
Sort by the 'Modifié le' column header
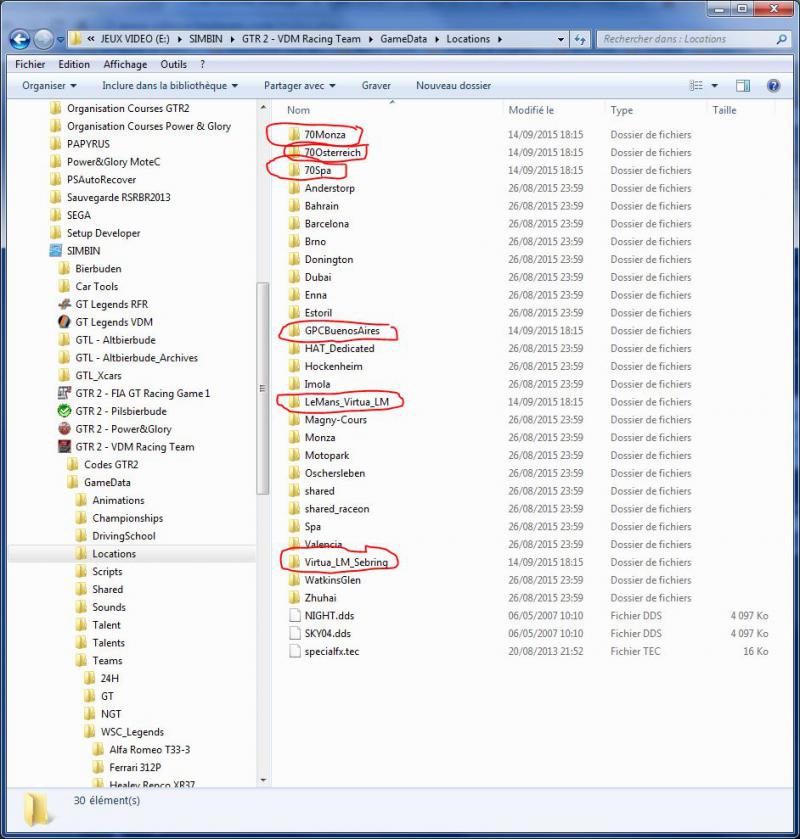(531, 110)
